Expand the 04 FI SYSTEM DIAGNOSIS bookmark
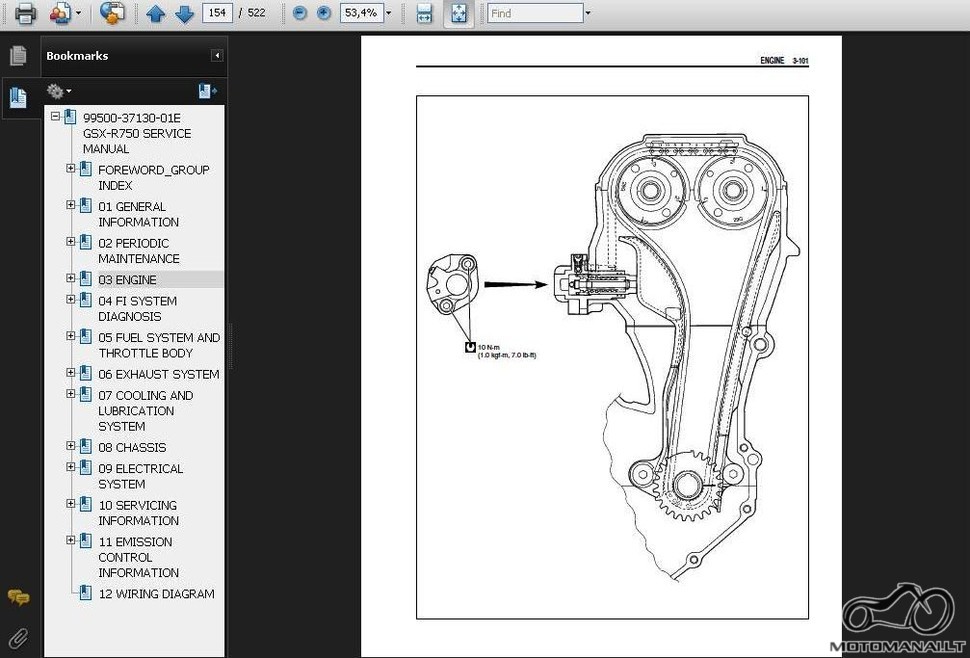970x658 pixels. [x=71, y=299]
